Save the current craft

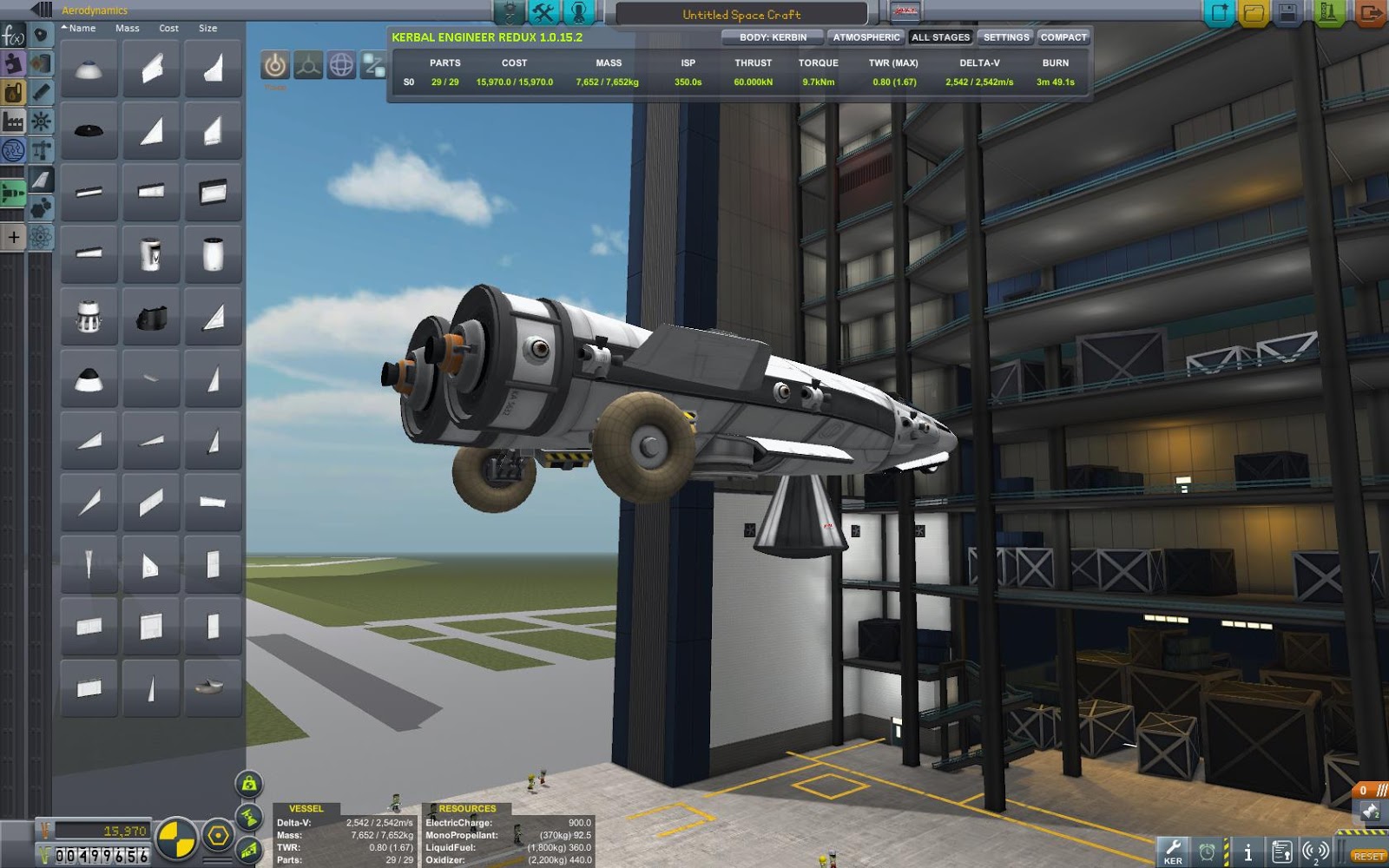1287,13
